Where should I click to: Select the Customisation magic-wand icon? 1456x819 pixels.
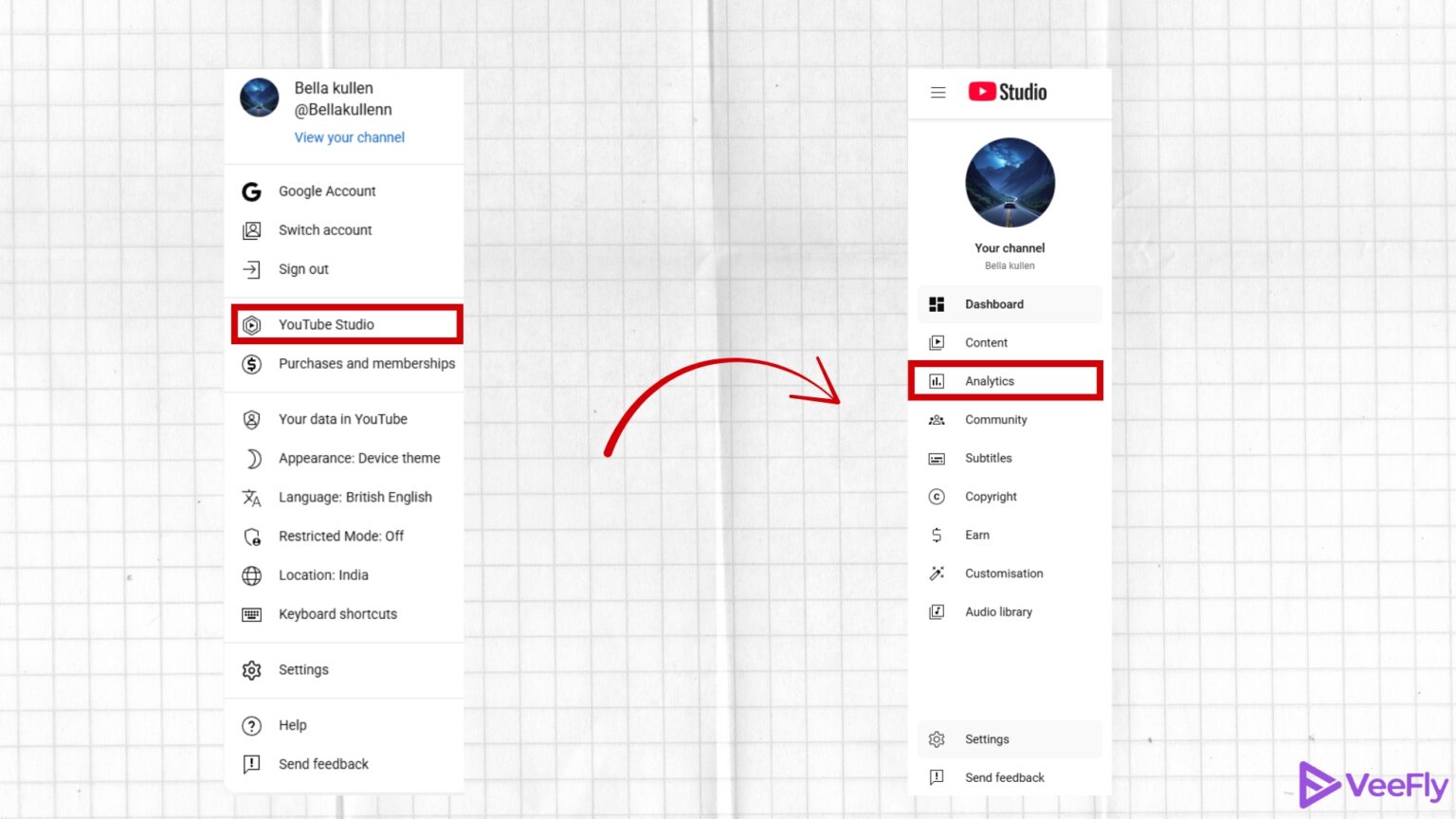(937, 573)
